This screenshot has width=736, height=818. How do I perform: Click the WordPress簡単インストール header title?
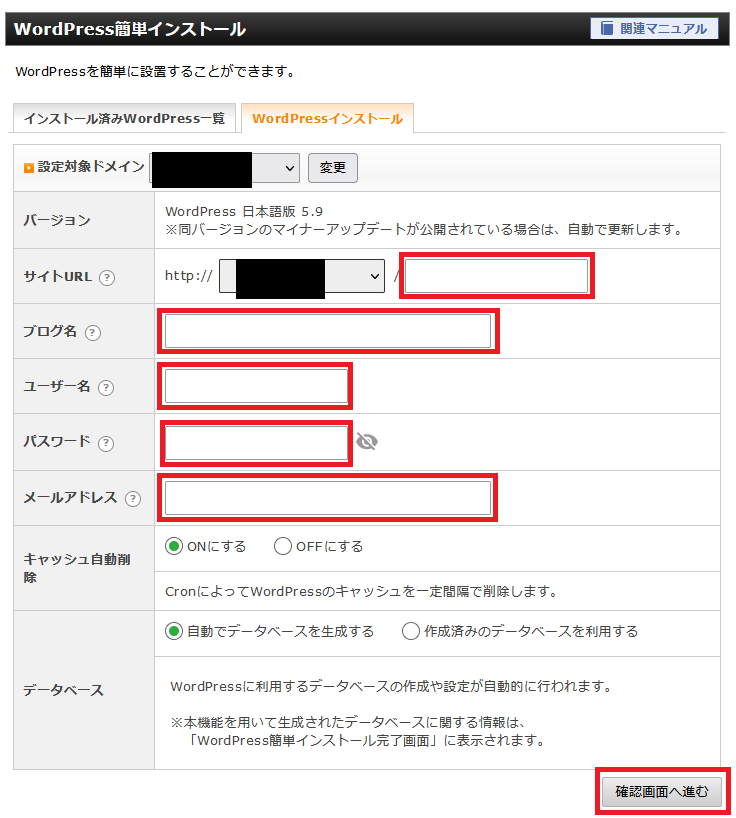point(130,29)
